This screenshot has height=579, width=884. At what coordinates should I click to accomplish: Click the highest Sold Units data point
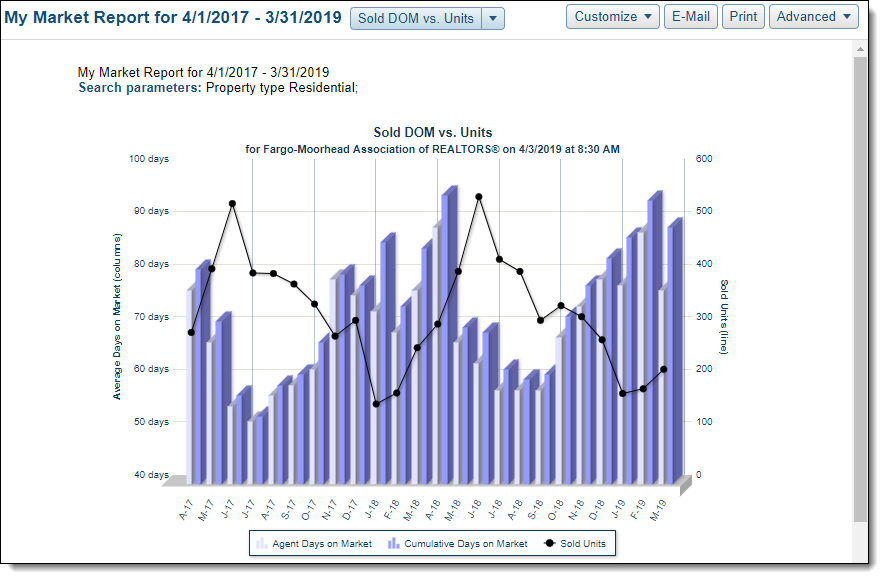tap(478, 197)
